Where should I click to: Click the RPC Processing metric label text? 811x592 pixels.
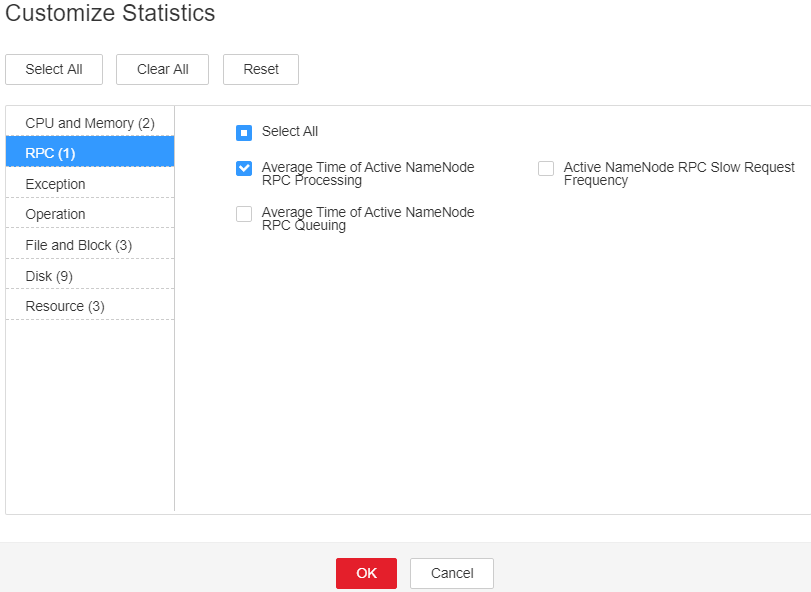tap(368, 174)
